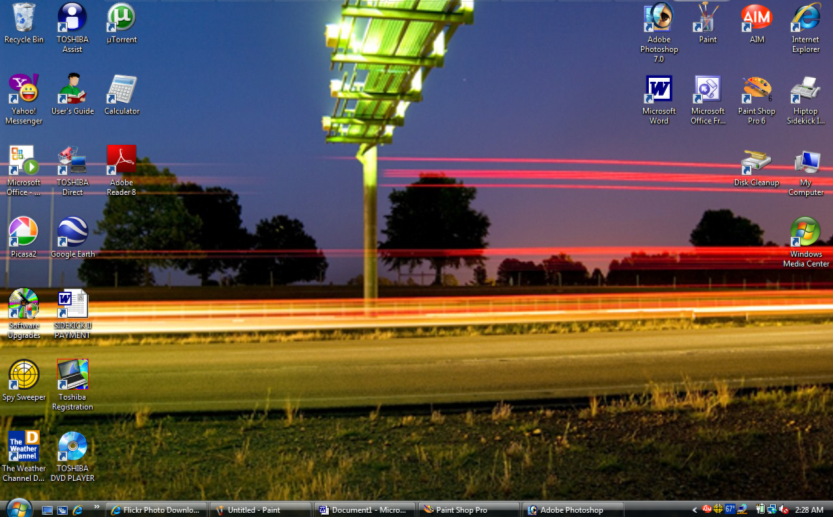Show hidden system tray icons arrow
Viewport: 833px width, 517px height.
[x=695, y=510]
